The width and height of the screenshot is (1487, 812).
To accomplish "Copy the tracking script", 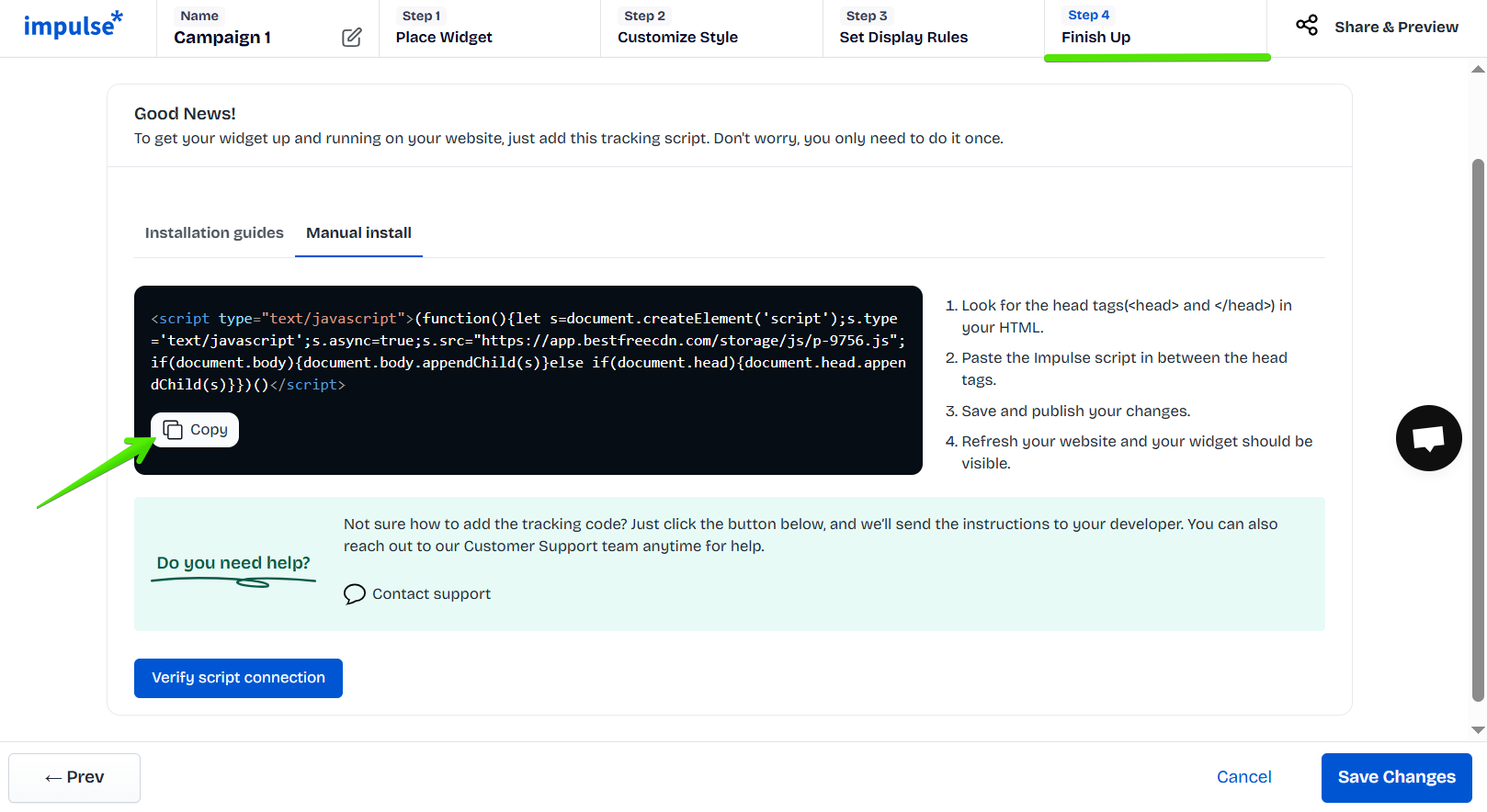I will [x=195, y=430].
